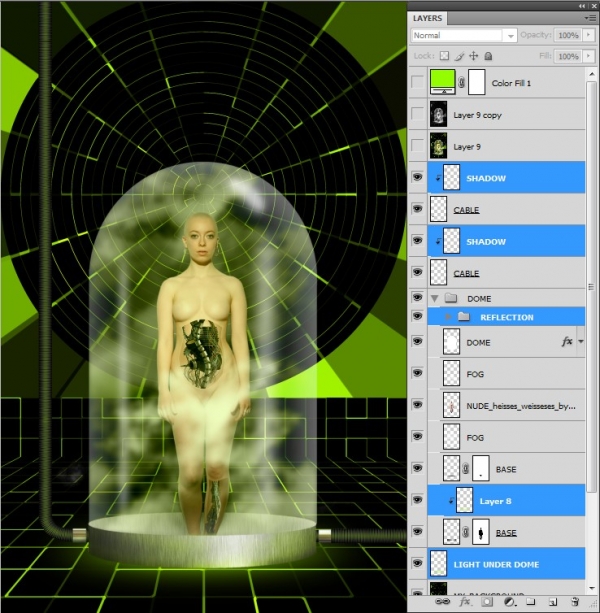Select the BASE mask with black figure silhouette

(x=481, y=532)
